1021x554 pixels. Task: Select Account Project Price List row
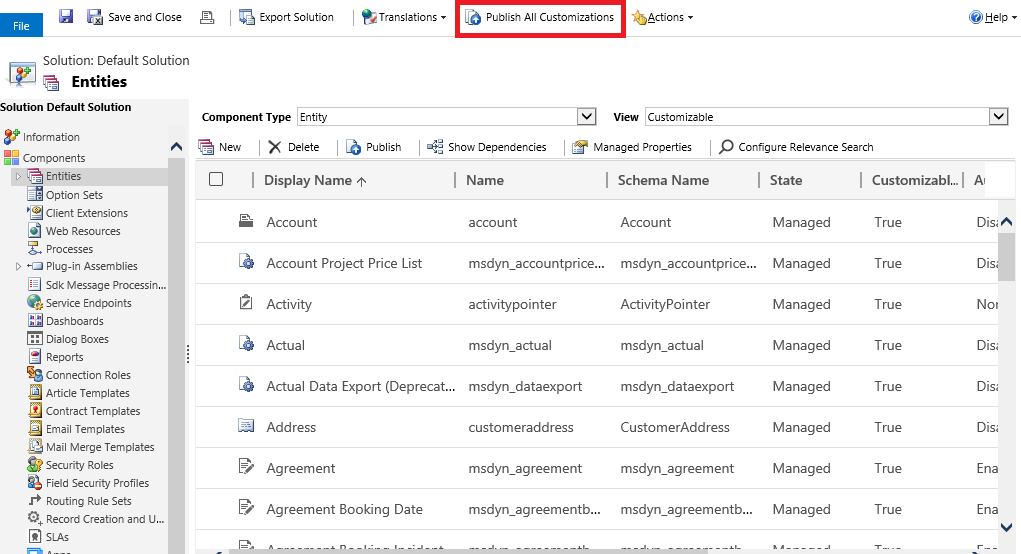pyautogui.click(x=597, y=263)
